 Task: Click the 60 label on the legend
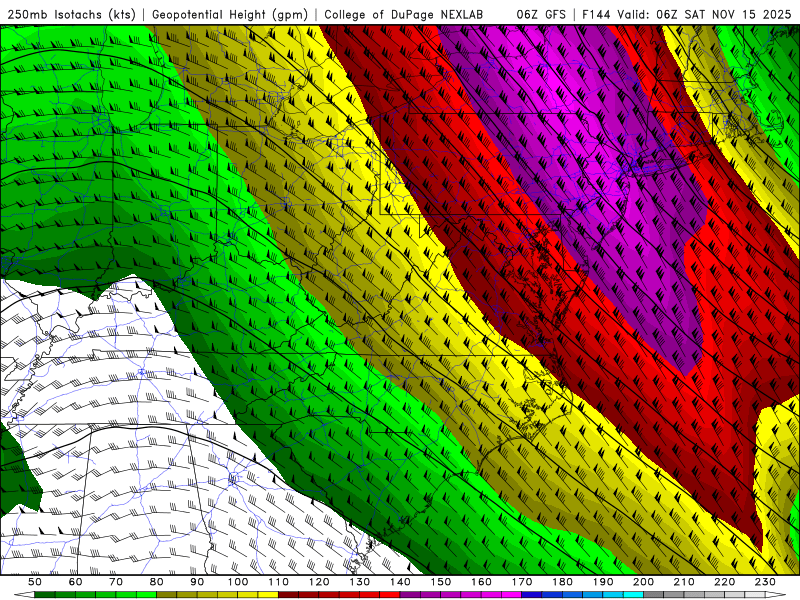tap(75, 582)
